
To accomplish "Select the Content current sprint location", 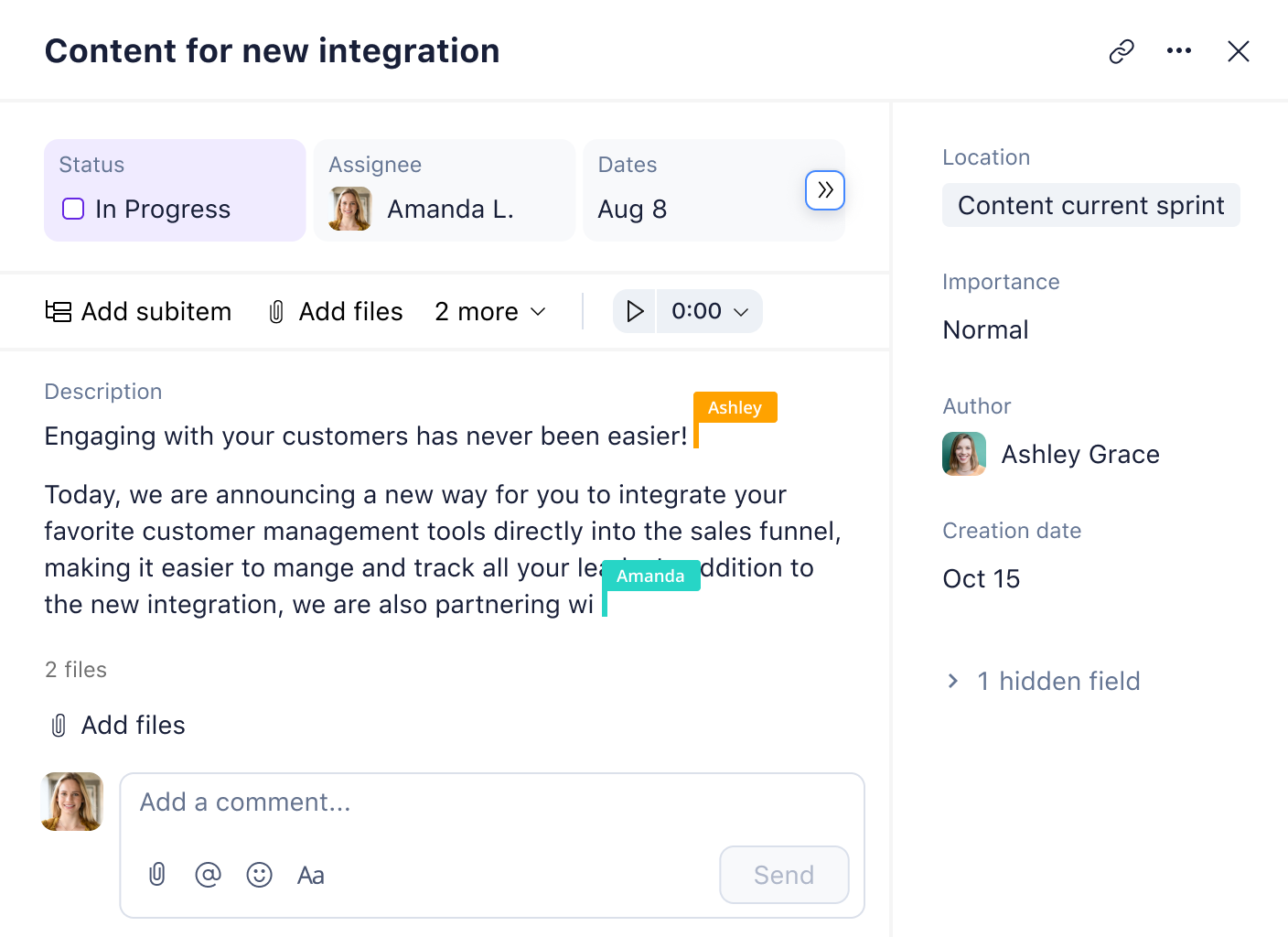I will (1090, 205).
